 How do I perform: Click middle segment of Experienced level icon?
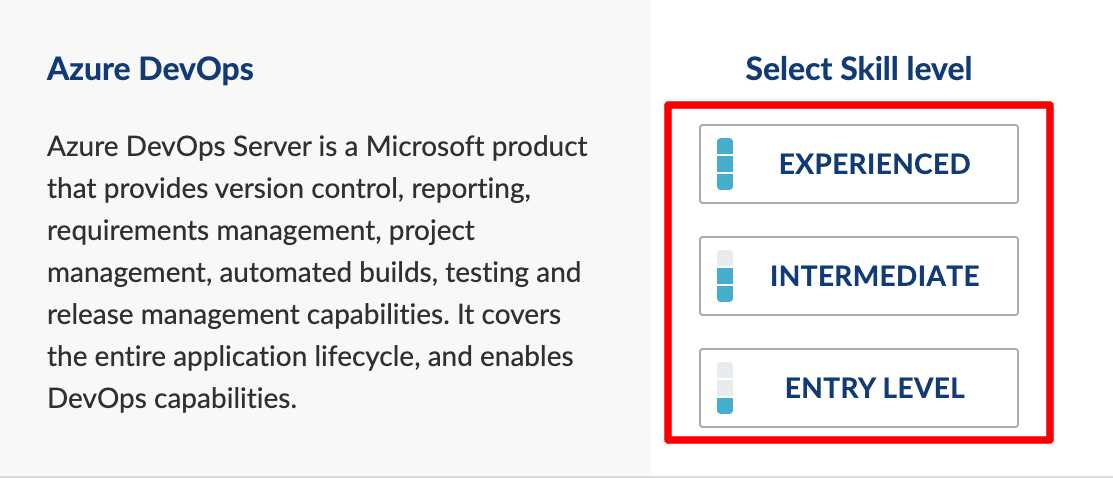coord(726,164)
